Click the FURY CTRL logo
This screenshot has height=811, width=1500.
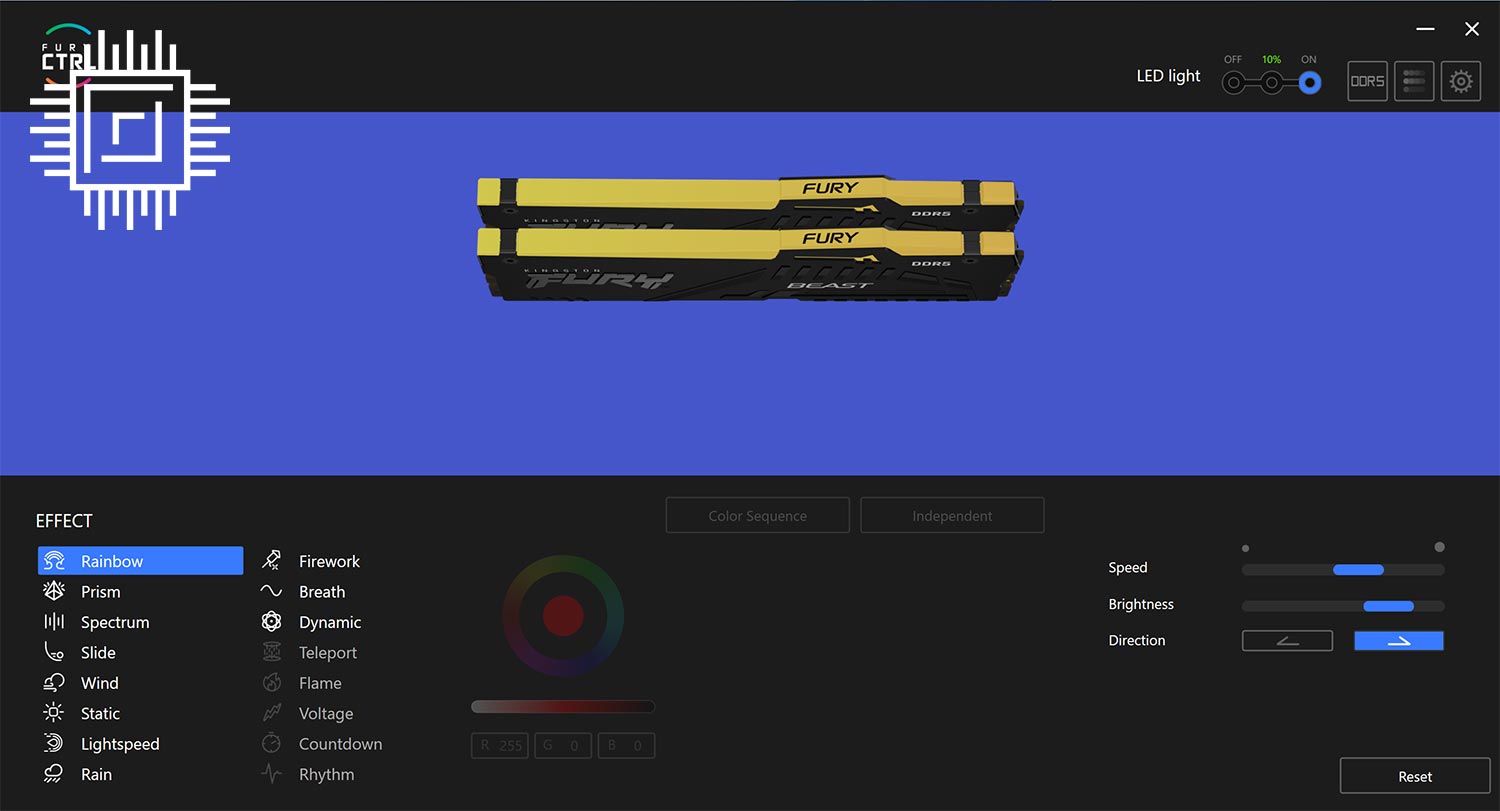pos(68,55)
